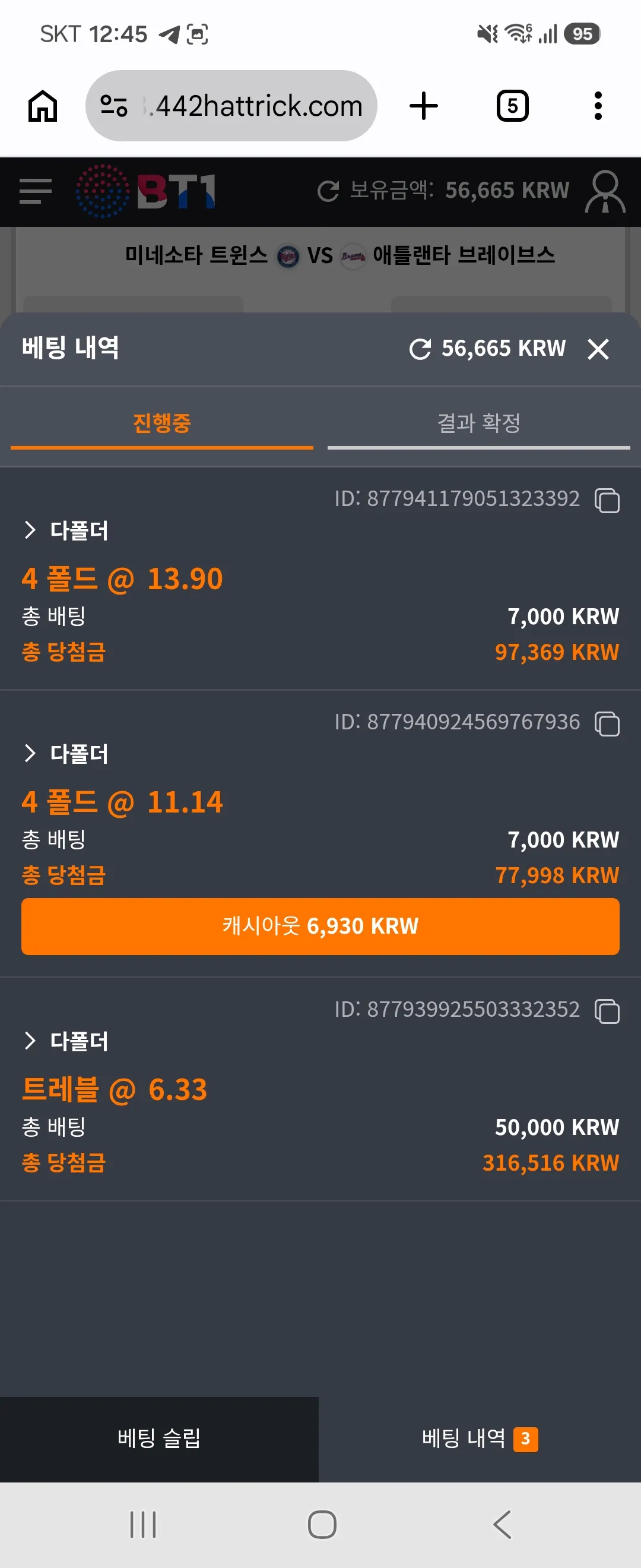
Task: Open browser home page icon
Action: pos(43,106)
